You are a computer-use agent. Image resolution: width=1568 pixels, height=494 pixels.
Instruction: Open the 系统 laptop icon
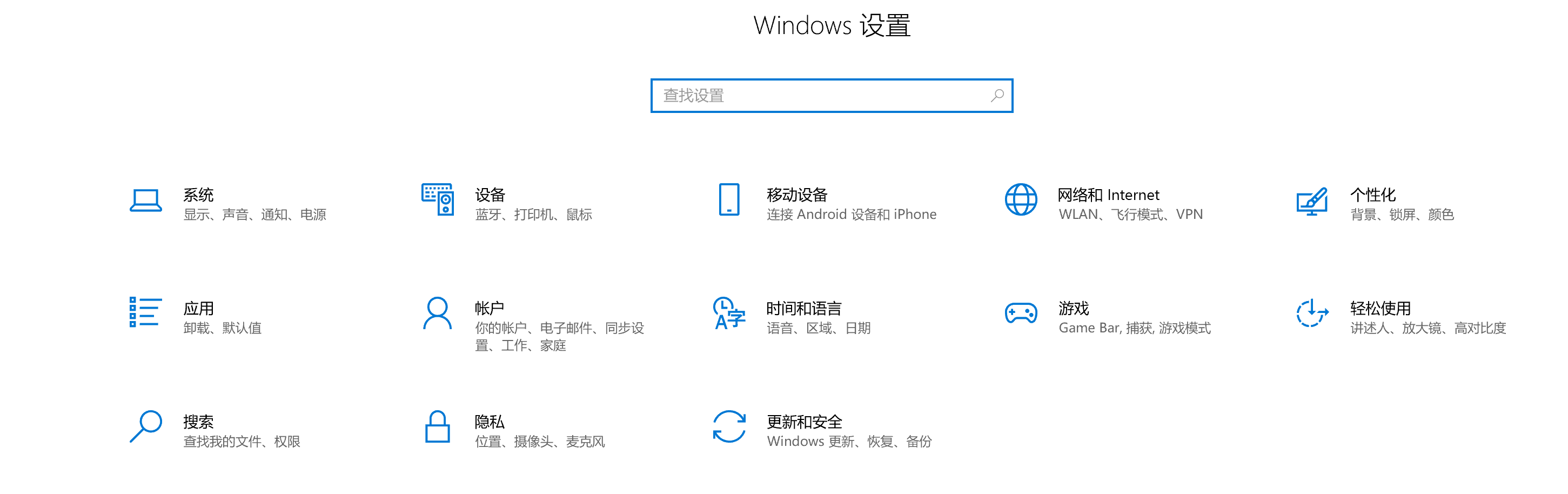(145, 200)
